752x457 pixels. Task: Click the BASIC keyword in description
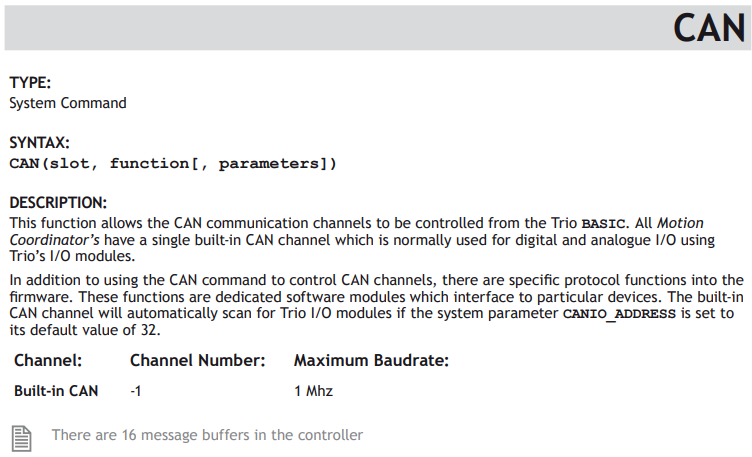pos(603,224)
